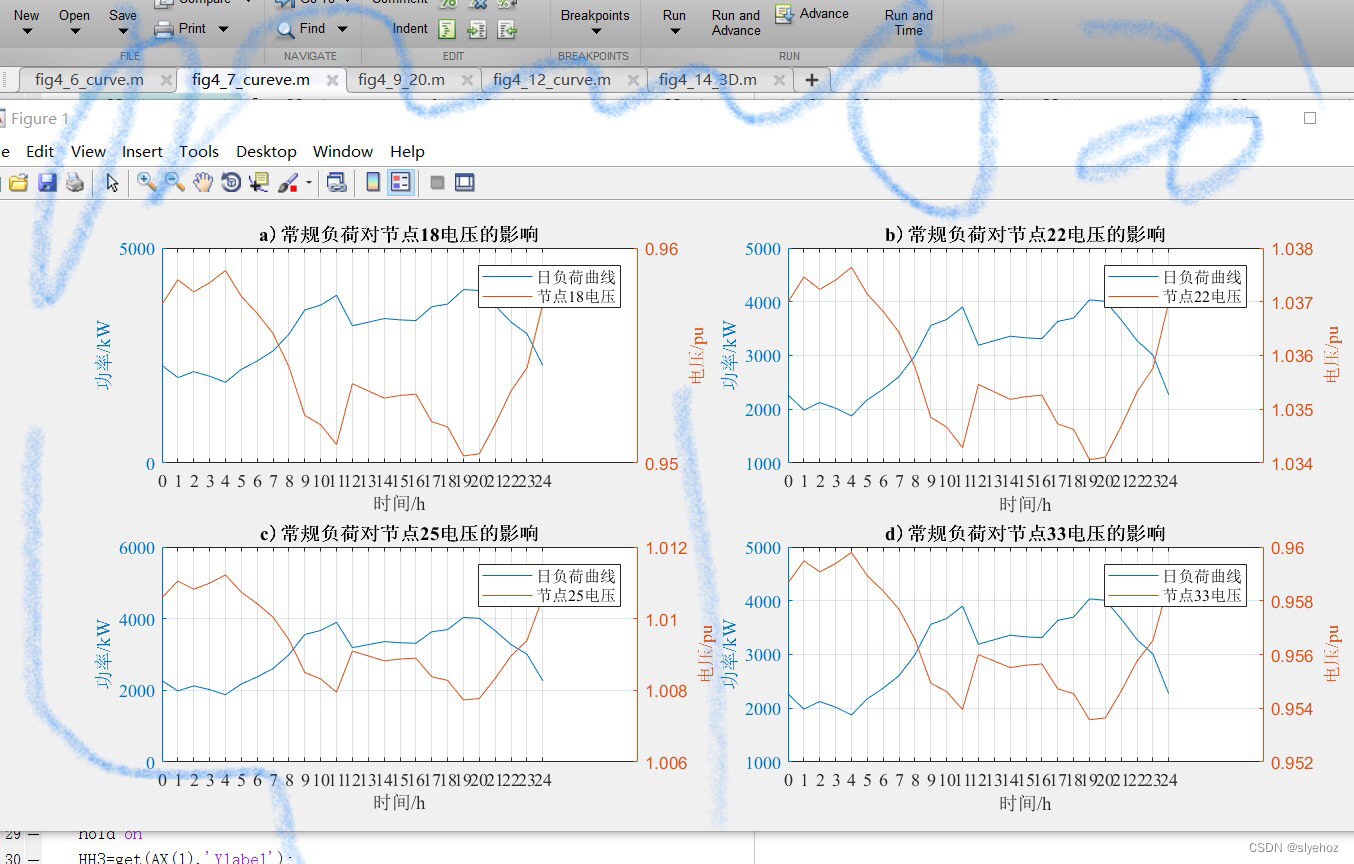Click the editor Print printer icon
This screenshot has width=1354, height=864.
[x=165, y=30]
